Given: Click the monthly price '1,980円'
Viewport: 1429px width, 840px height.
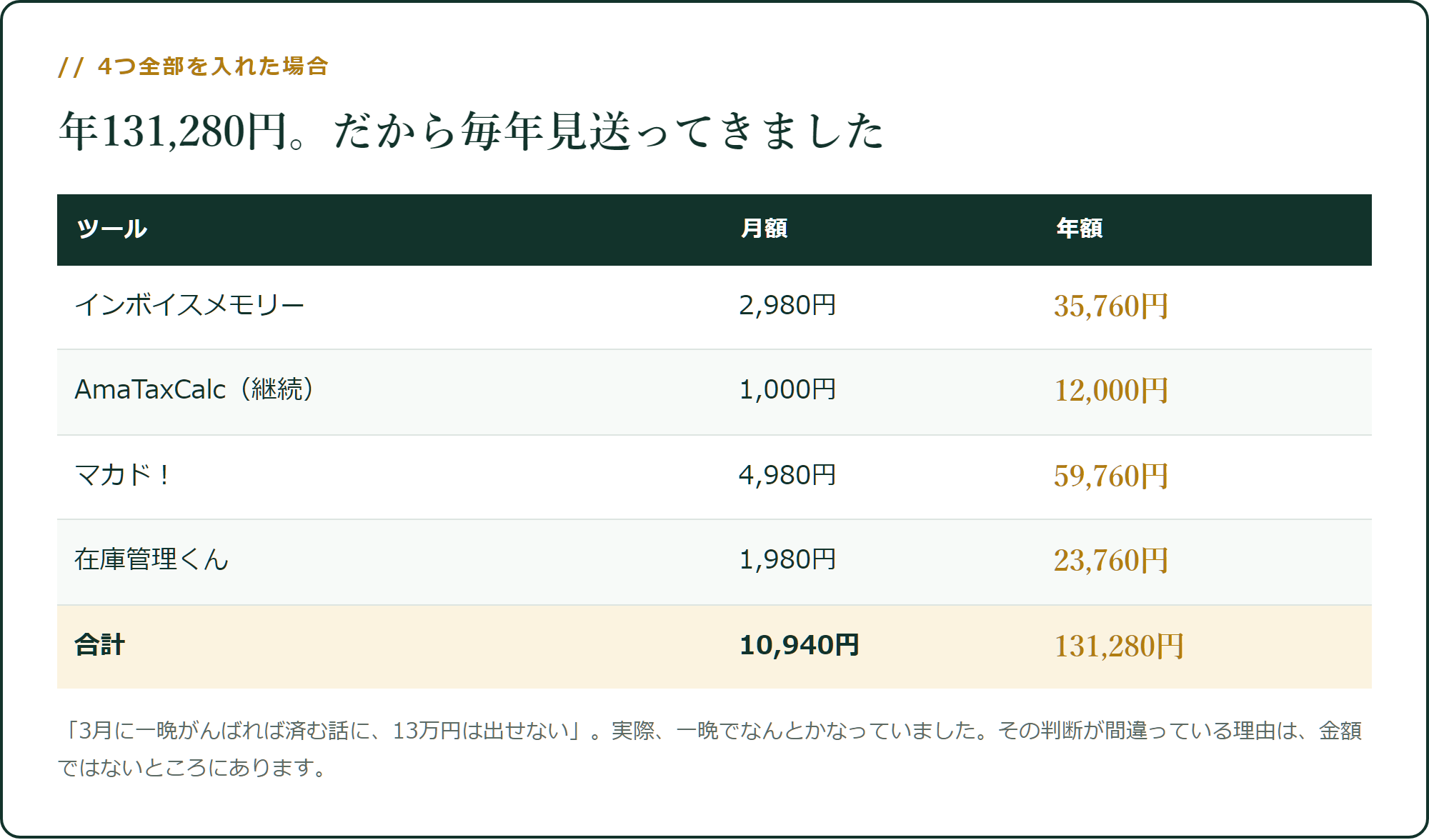Looking at the screenshot, I should 787,560.
